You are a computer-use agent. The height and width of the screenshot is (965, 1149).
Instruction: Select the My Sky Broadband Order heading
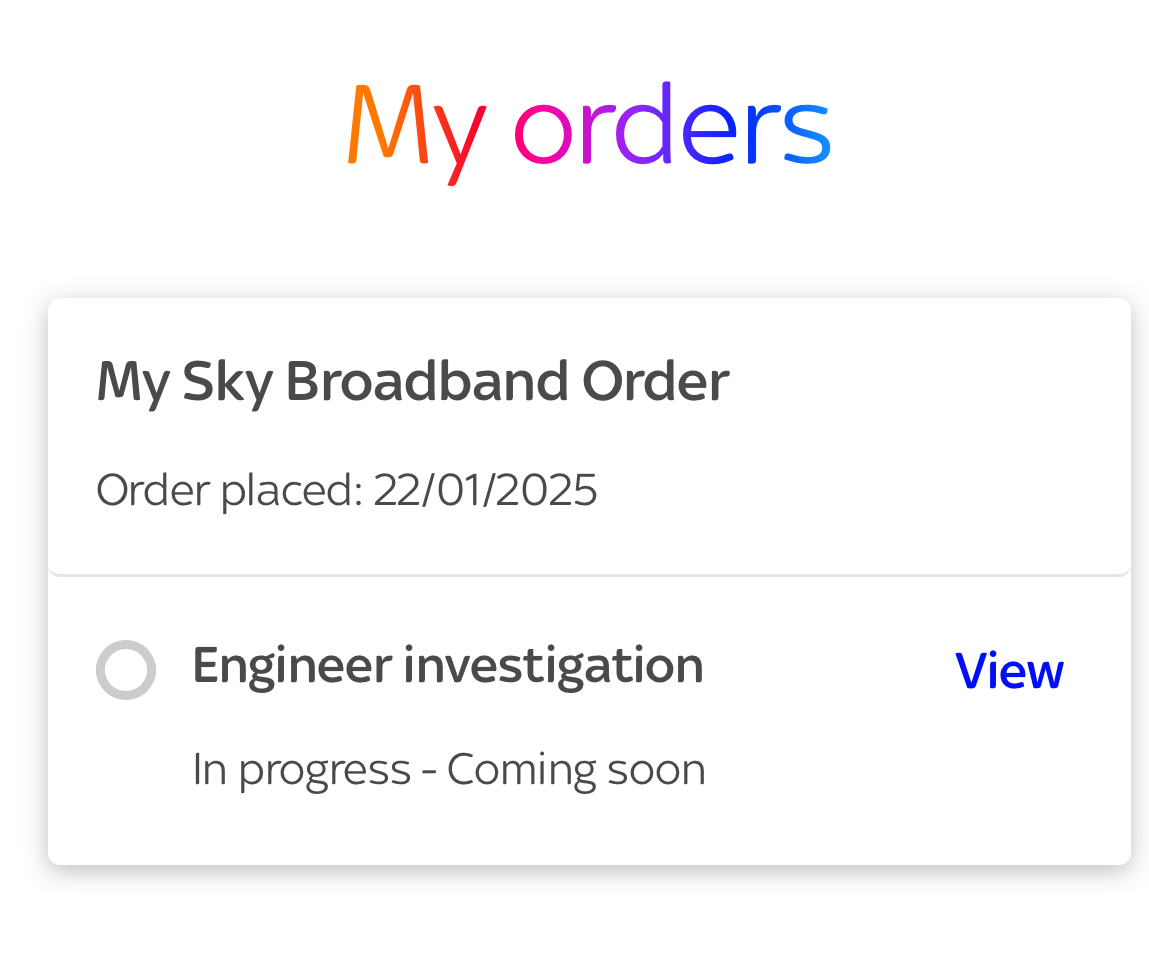click(412, 380)
